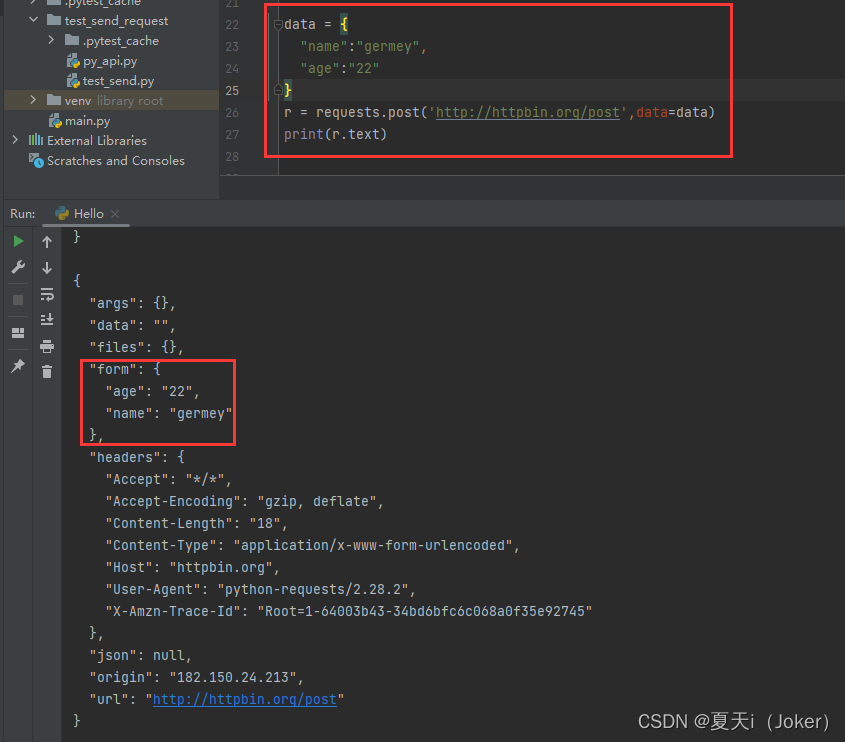This screenshot has width=845, height=742.
Task: Collapse the test_send_request folder
Action: coord(34,20)
